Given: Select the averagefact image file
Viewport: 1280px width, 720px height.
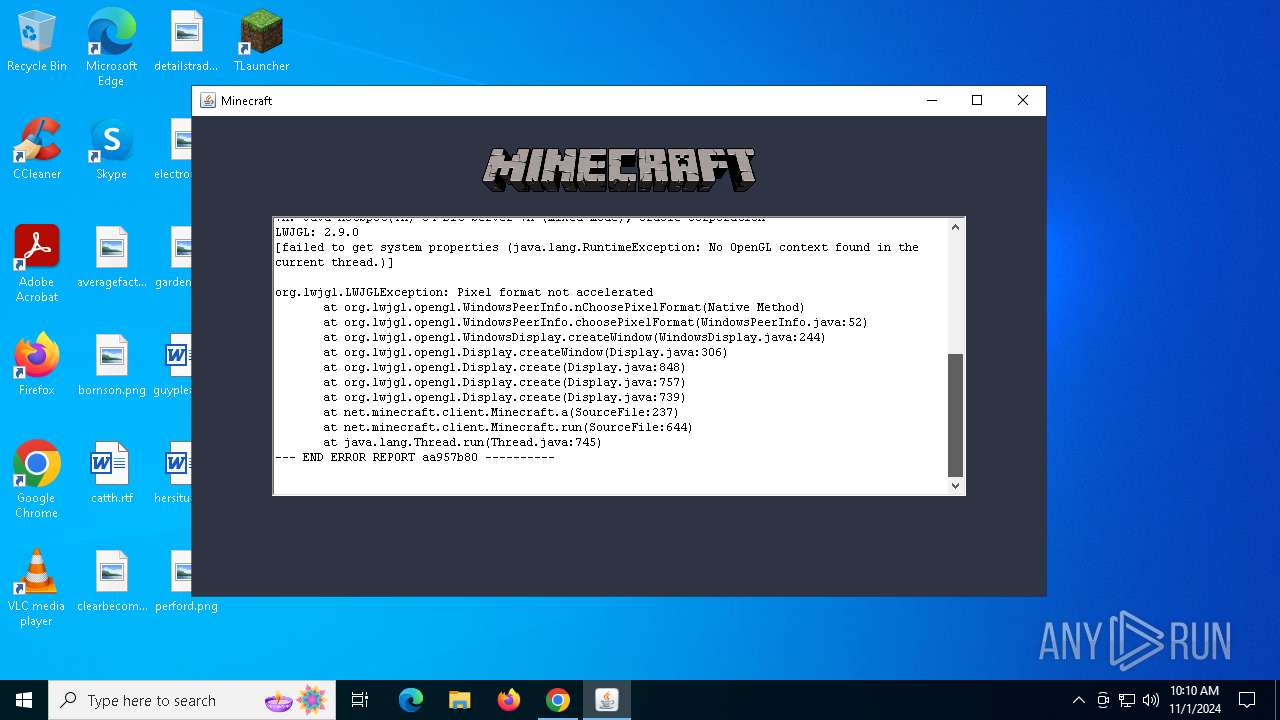Looking at the screenshot, I should click(x=111, y=258).
